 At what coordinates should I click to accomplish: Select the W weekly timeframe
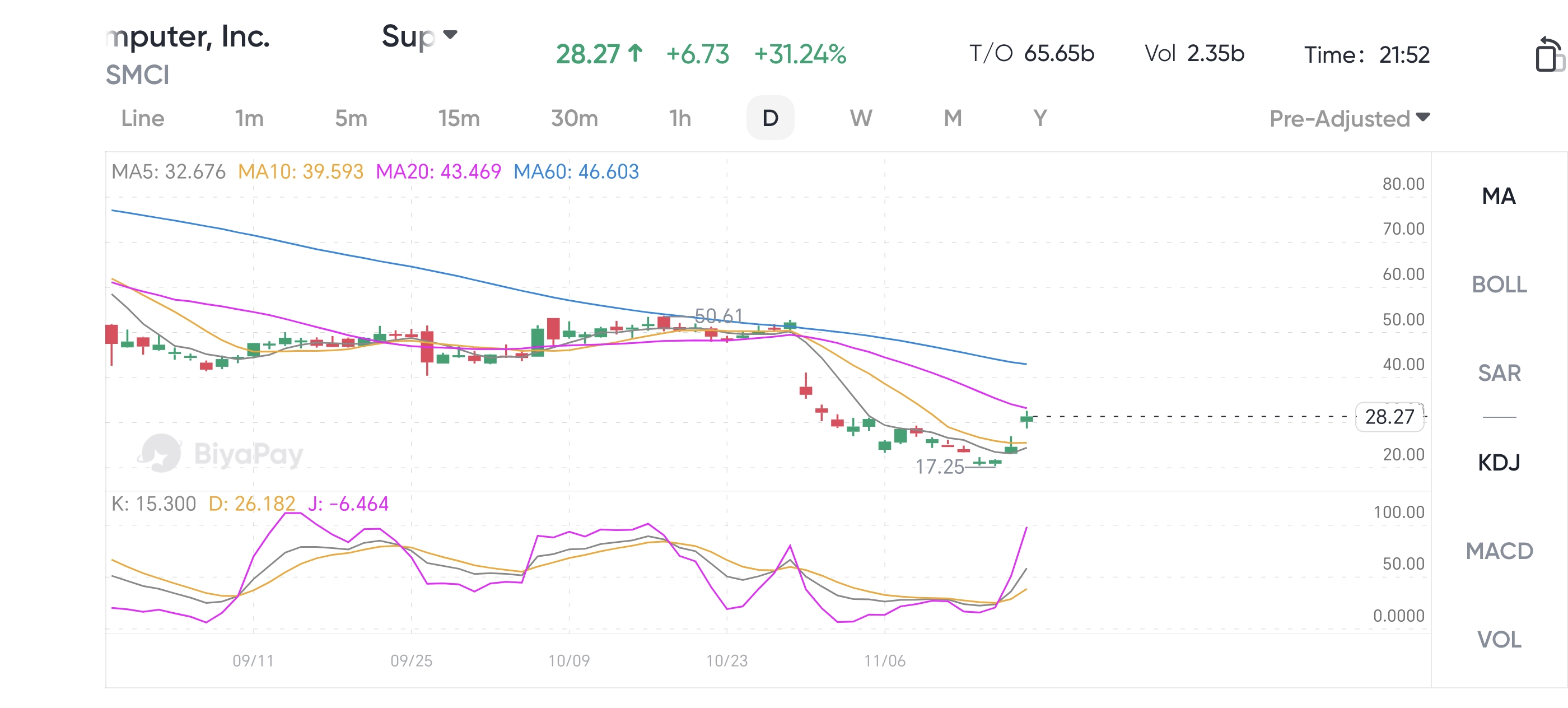[861, 118]
